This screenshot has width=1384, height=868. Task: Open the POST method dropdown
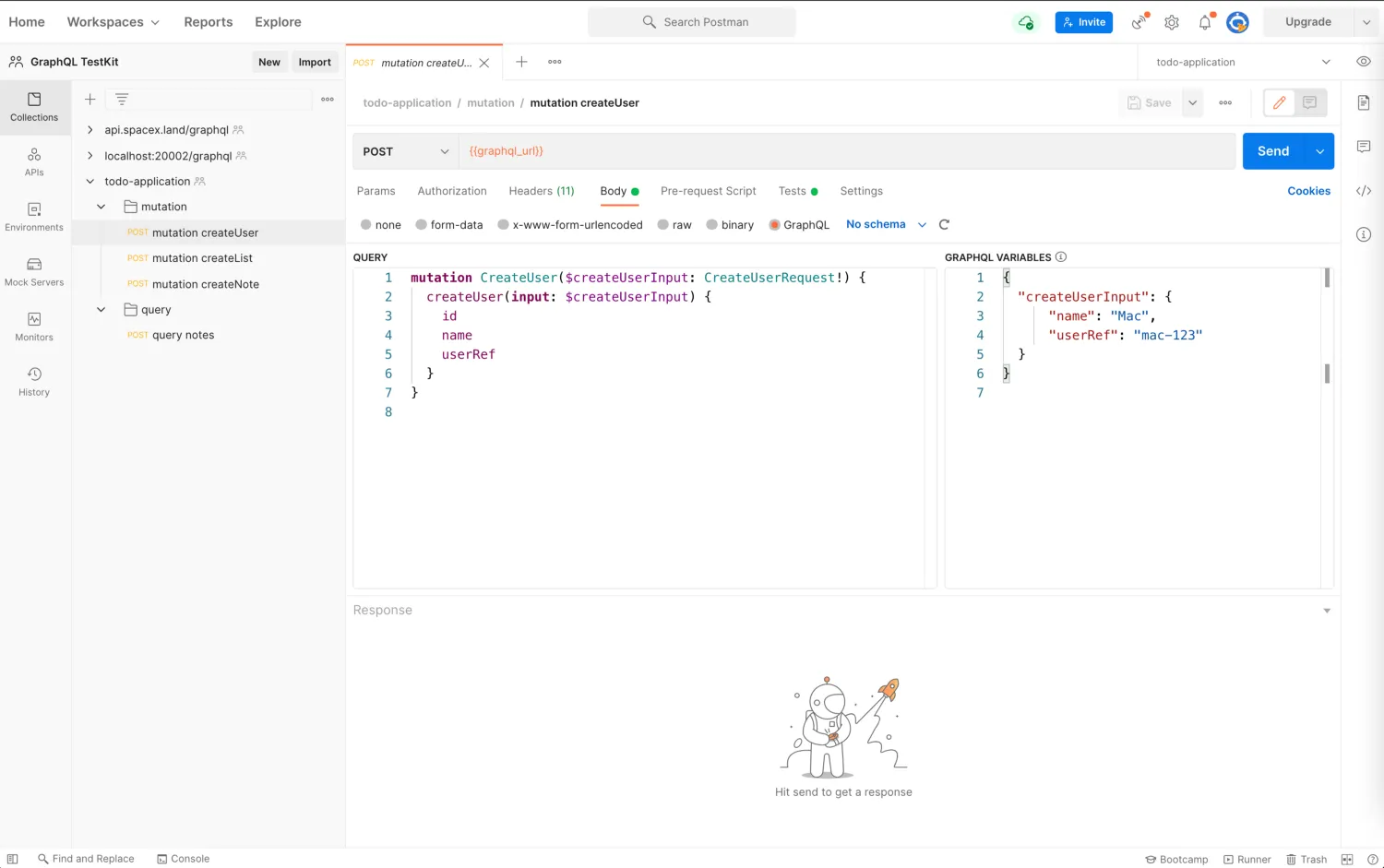[x=406, y=151]
